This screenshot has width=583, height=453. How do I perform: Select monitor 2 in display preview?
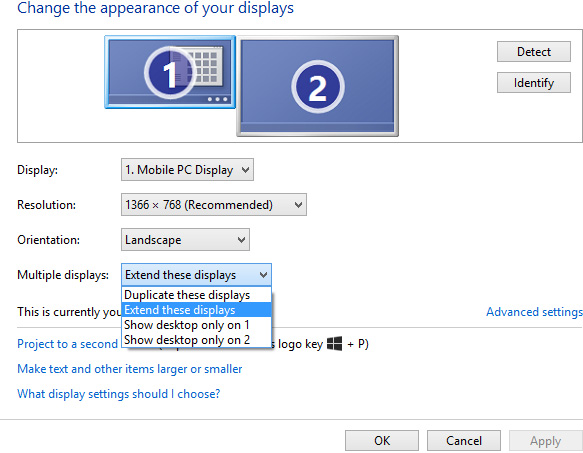(x=318, y=86)
